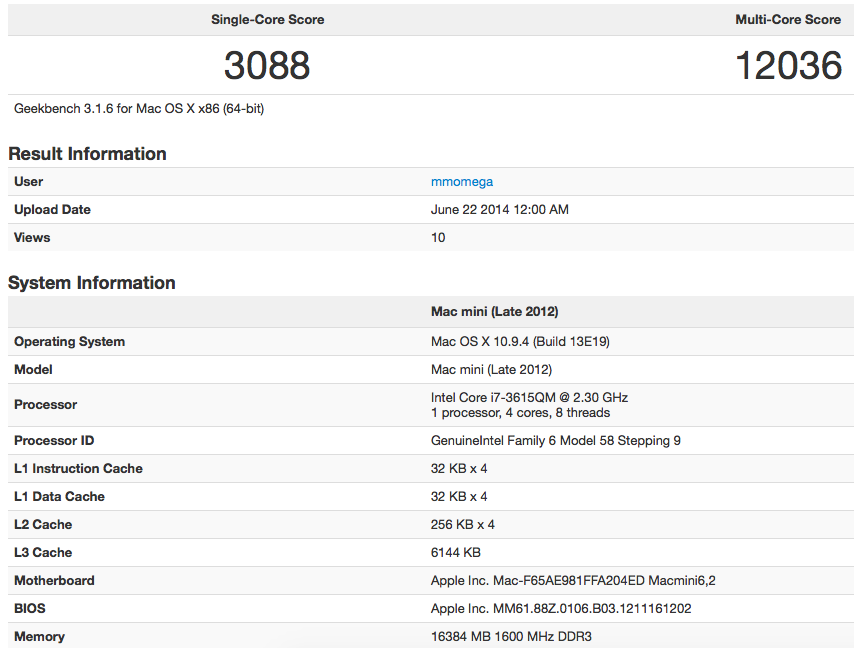Select GenuineIntel Family 6 Model 58 value

[556, 441]
